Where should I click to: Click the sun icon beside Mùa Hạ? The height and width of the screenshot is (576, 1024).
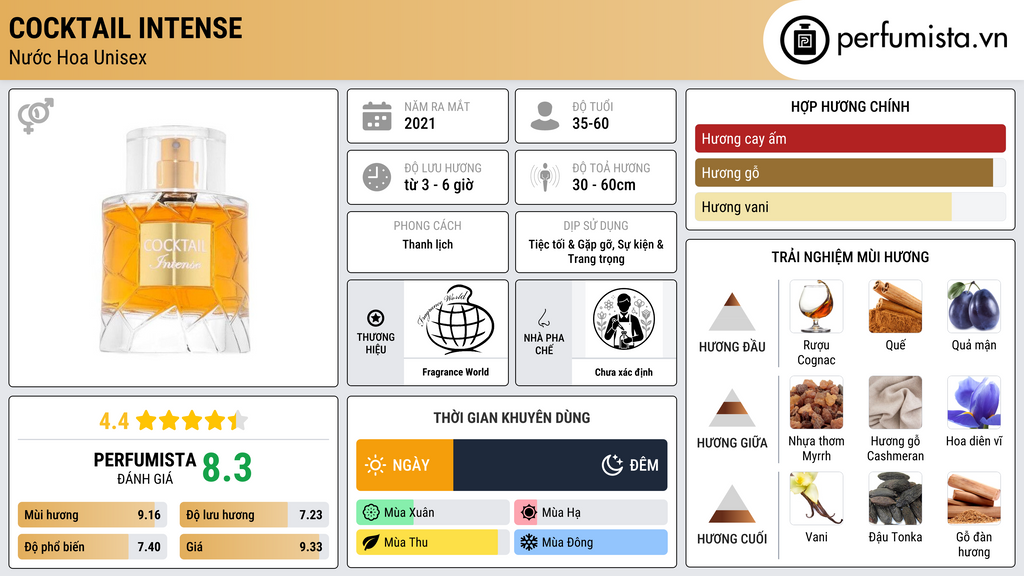[529, 513]
